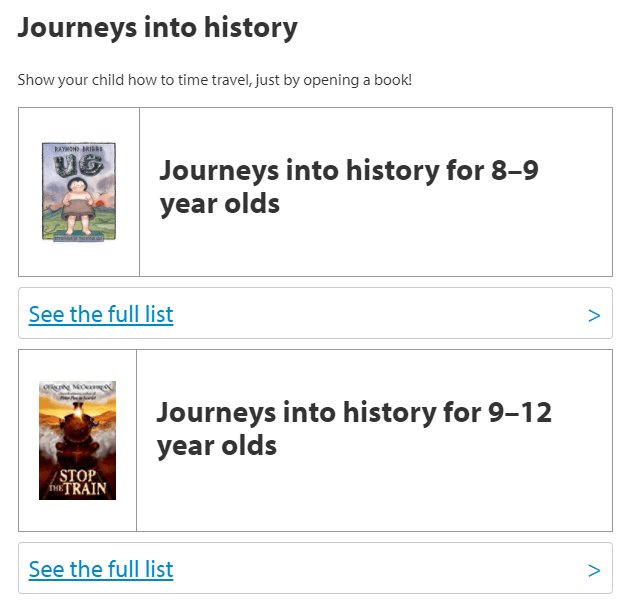Screen dimensions: 626x614
Task: Open 'See the full list' for 9–12 year olds
Action: [101, 569]
